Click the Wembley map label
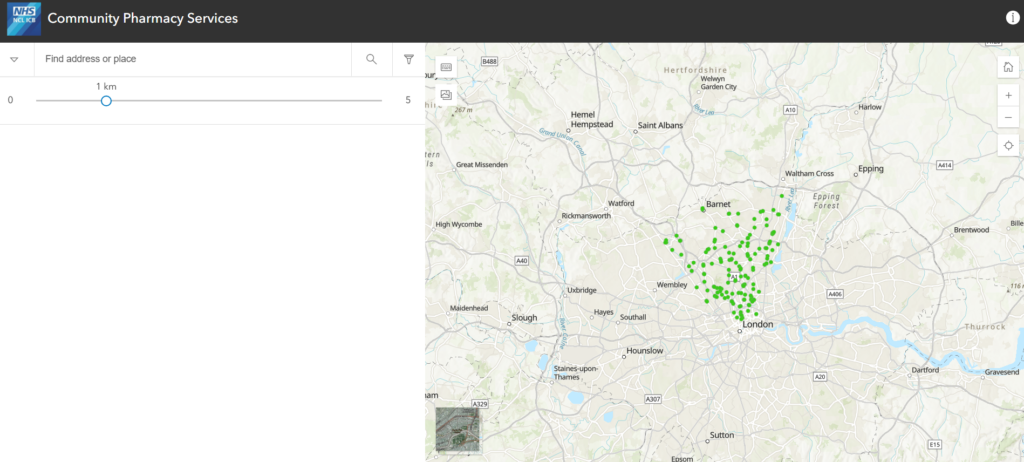The width and height of the screenshot is (1024, 462). tap(672, 286)
